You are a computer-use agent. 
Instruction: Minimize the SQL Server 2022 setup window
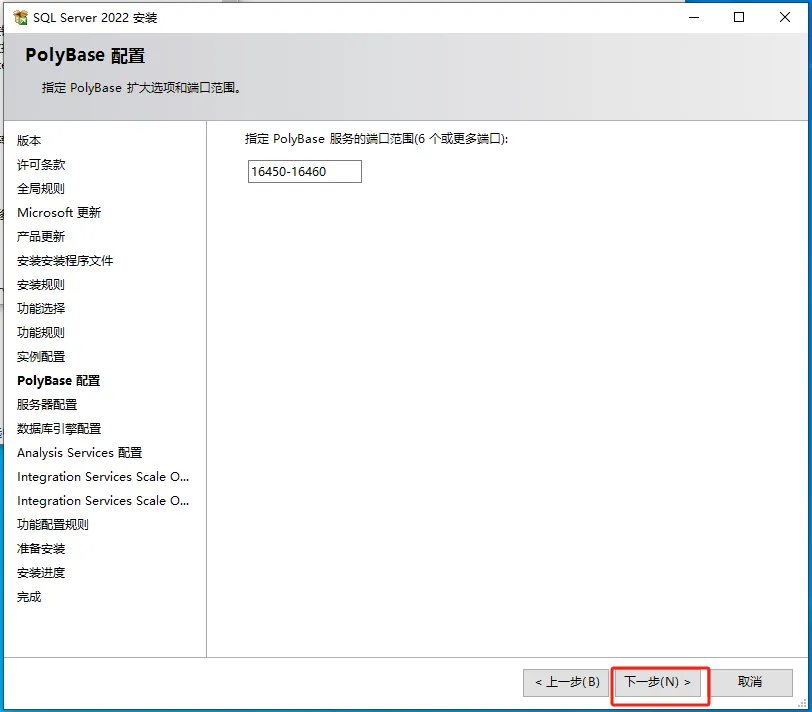click(694, 17)
